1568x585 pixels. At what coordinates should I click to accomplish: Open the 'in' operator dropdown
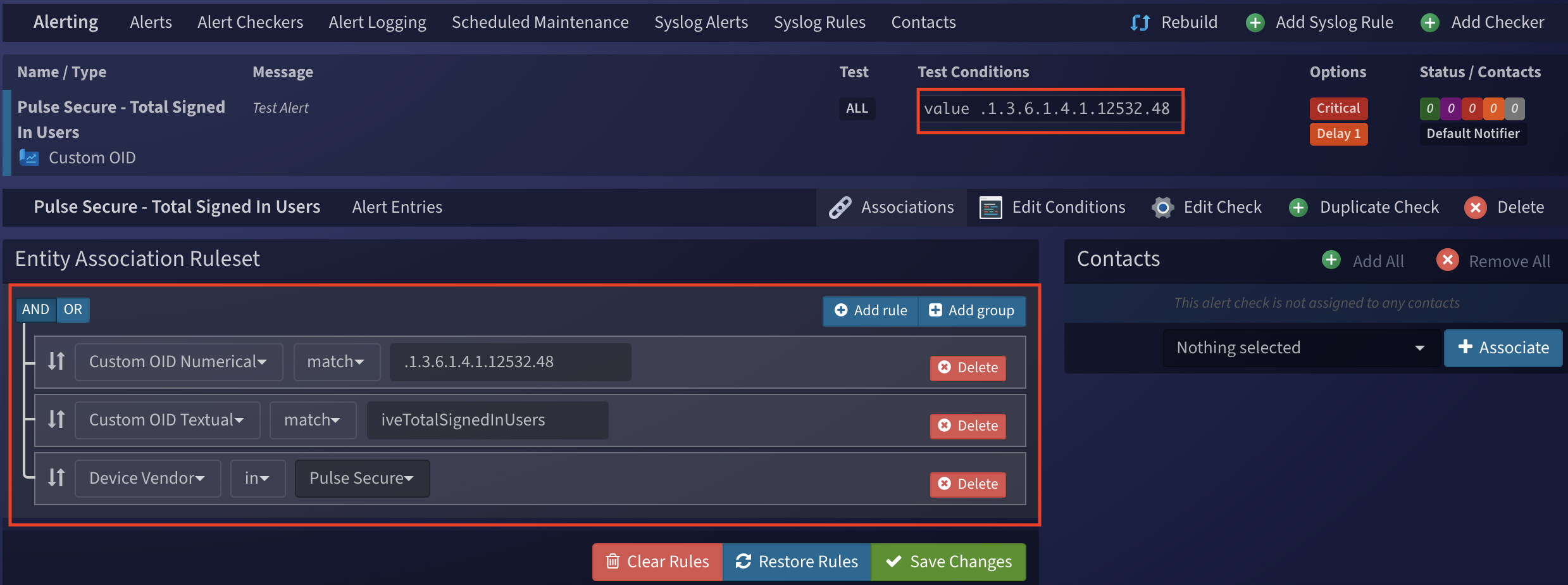(x=258, y=478)
